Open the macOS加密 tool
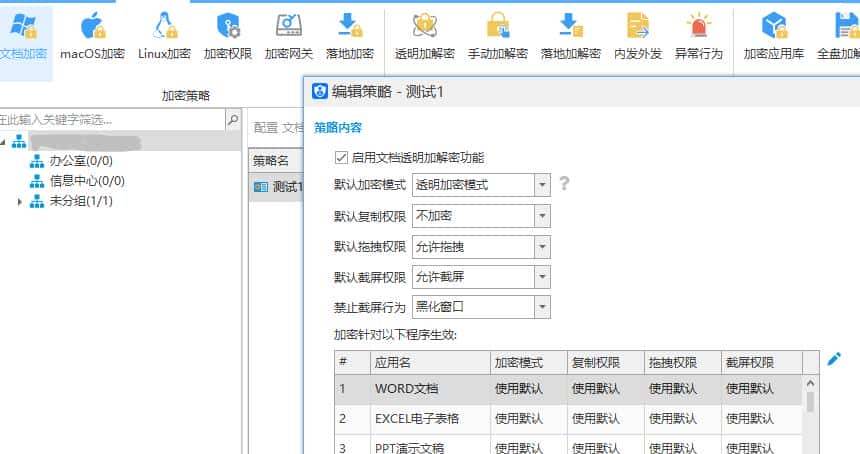This screenshot has height=454, width=860. tap(92, 37)
